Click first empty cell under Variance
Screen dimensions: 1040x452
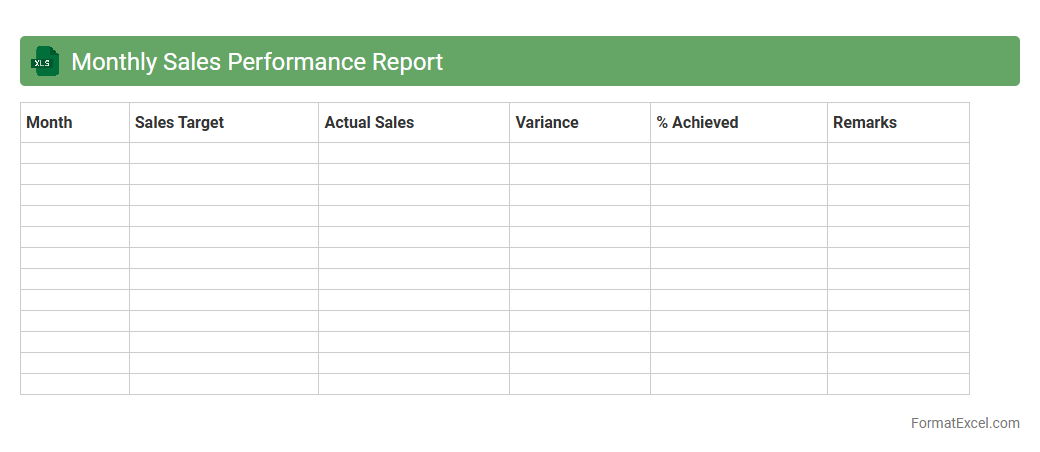point(579,153)
